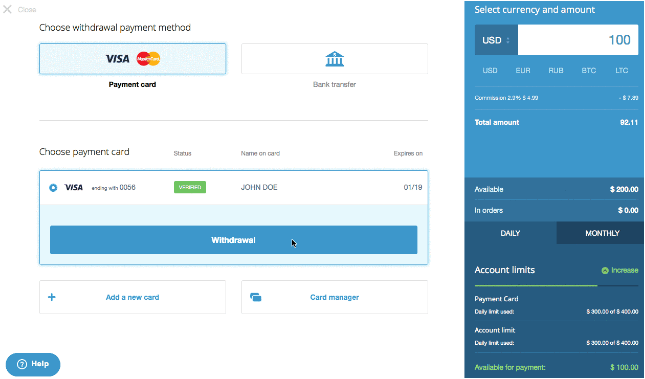Click the Visa logo on card row
Viewport: 645px width, 379px height.
pos(74,187)
